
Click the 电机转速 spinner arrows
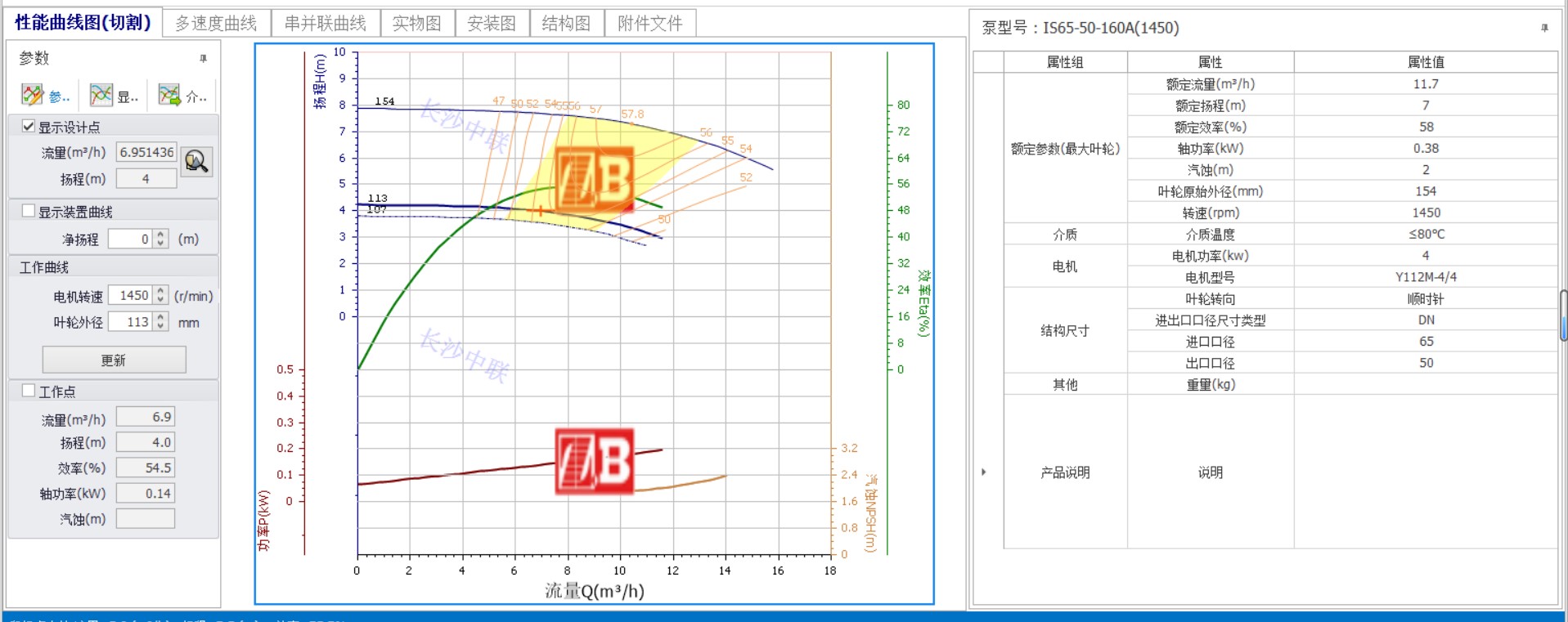(x=161, y=295)
